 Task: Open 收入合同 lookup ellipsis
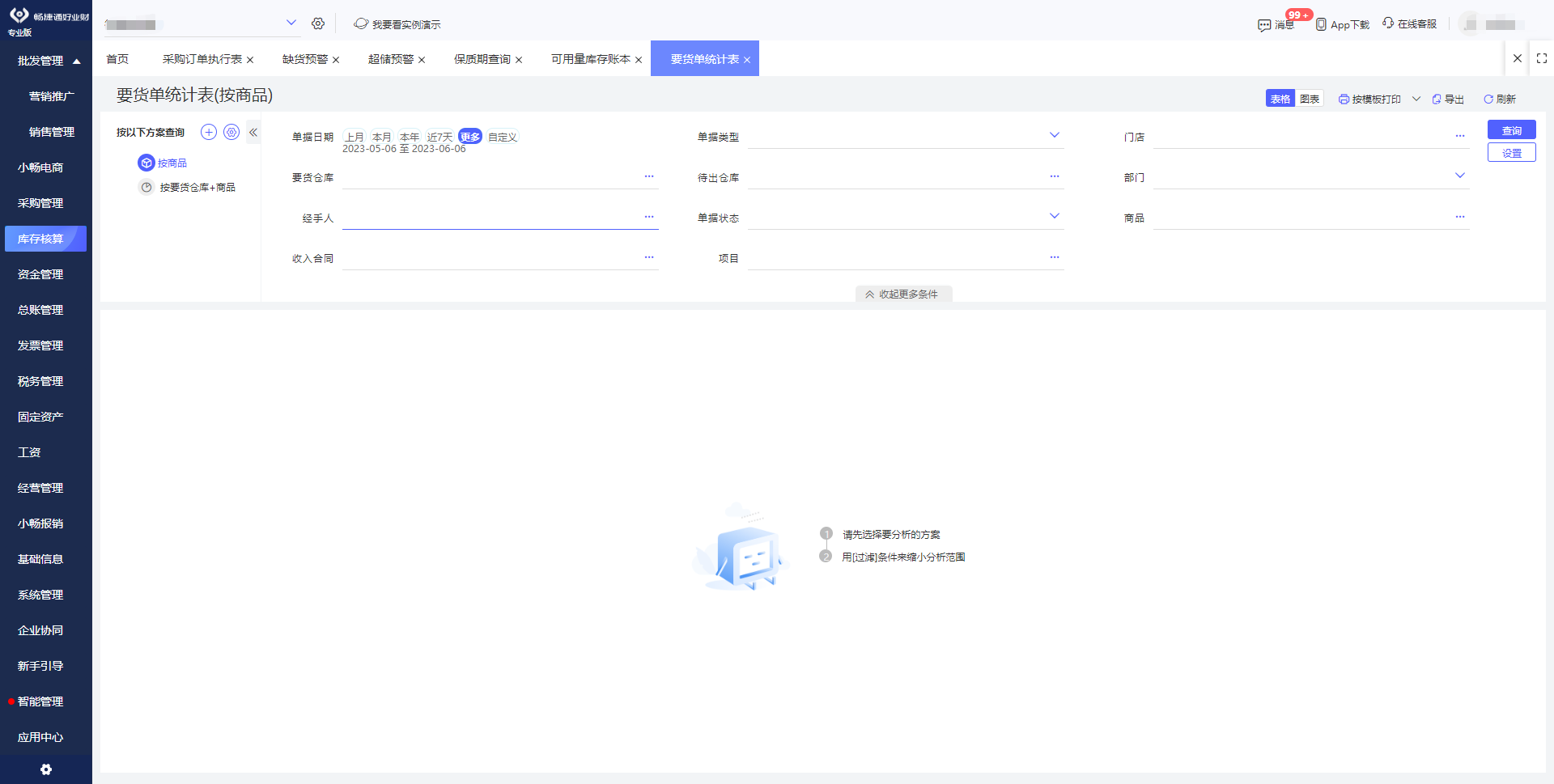649,257
